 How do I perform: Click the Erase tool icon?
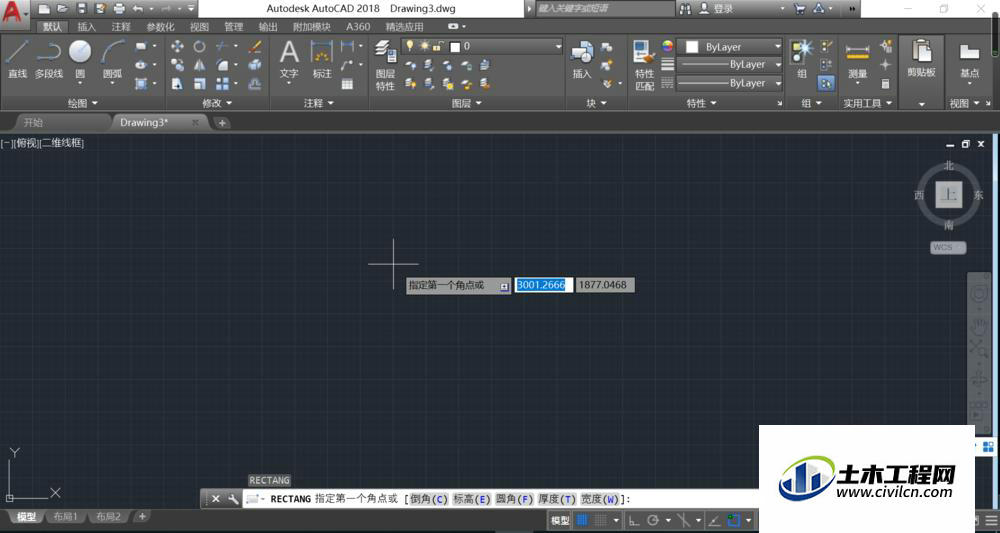click(255, 47)
